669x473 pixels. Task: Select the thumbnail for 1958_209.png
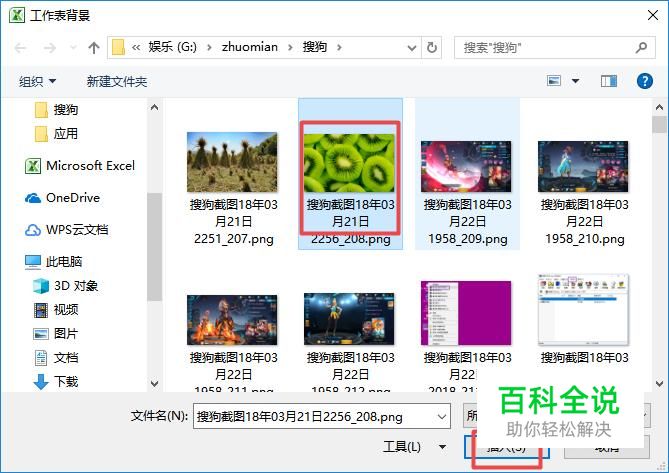[466, 166]
